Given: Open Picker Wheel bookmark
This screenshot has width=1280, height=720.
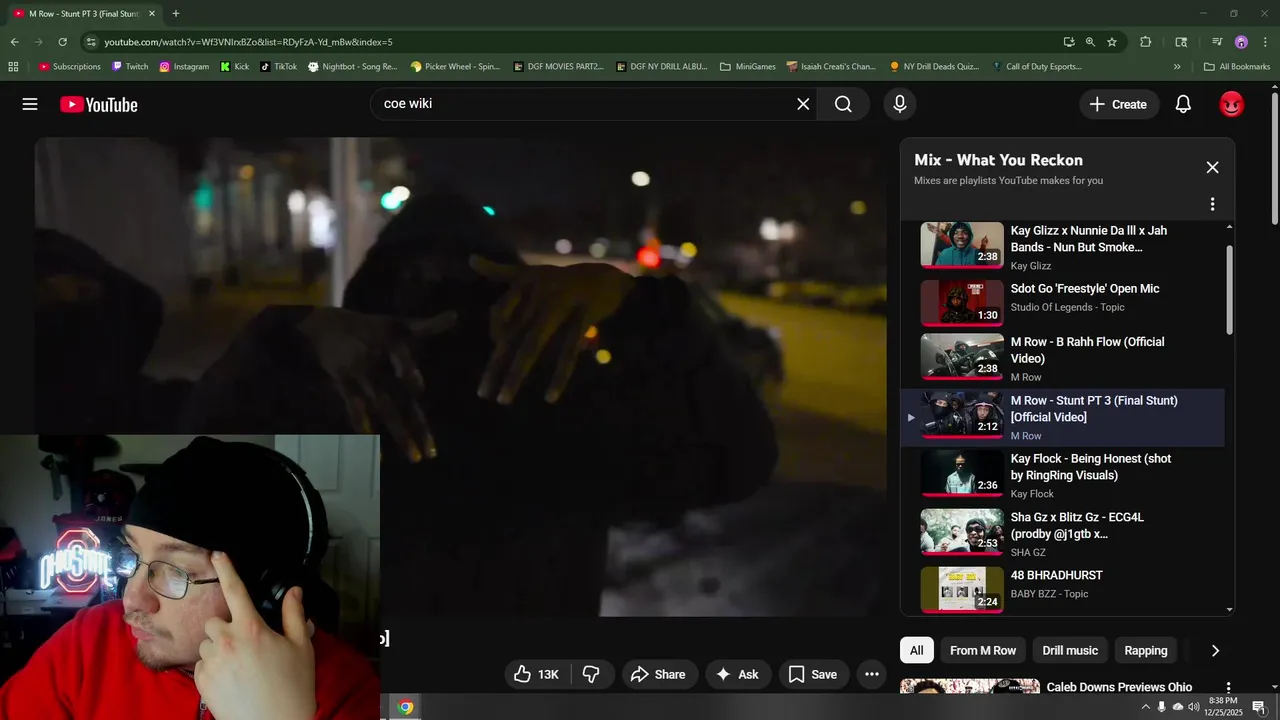Looking at the screenshot, I should [455, 67].
